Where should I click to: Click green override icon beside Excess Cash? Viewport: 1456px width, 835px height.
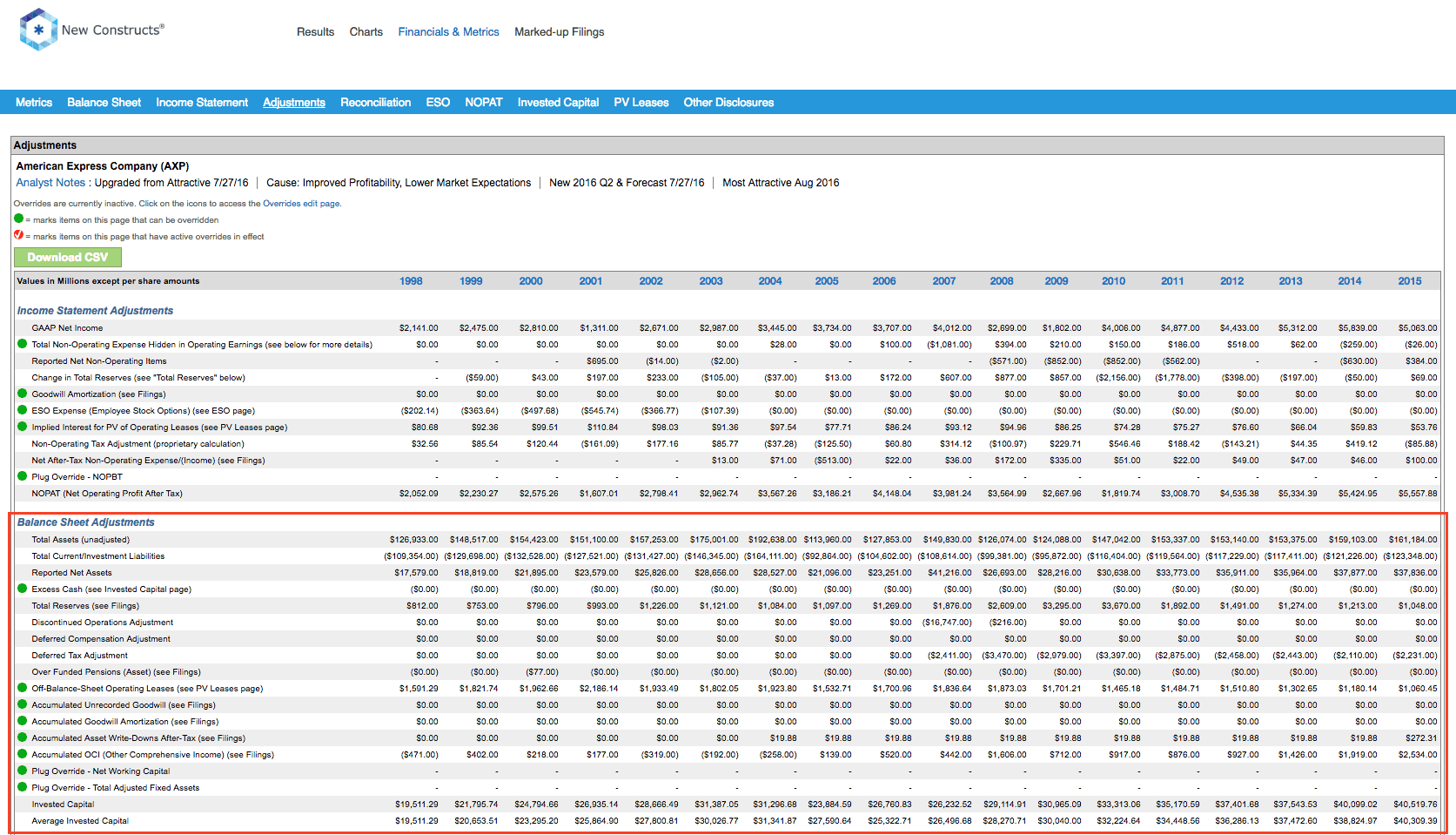pos(23,589)
